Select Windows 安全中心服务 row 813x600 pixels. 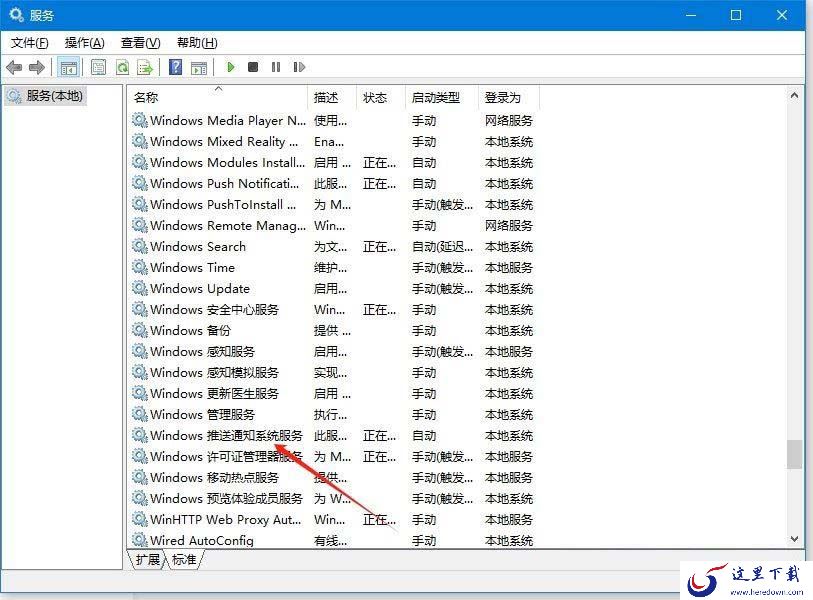coord(332,310)
